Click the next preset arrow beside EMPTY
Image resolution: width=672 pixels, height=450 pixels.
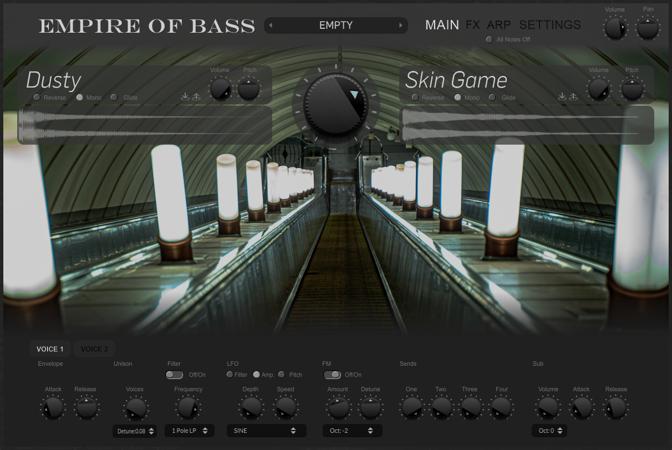pos(401,25)
